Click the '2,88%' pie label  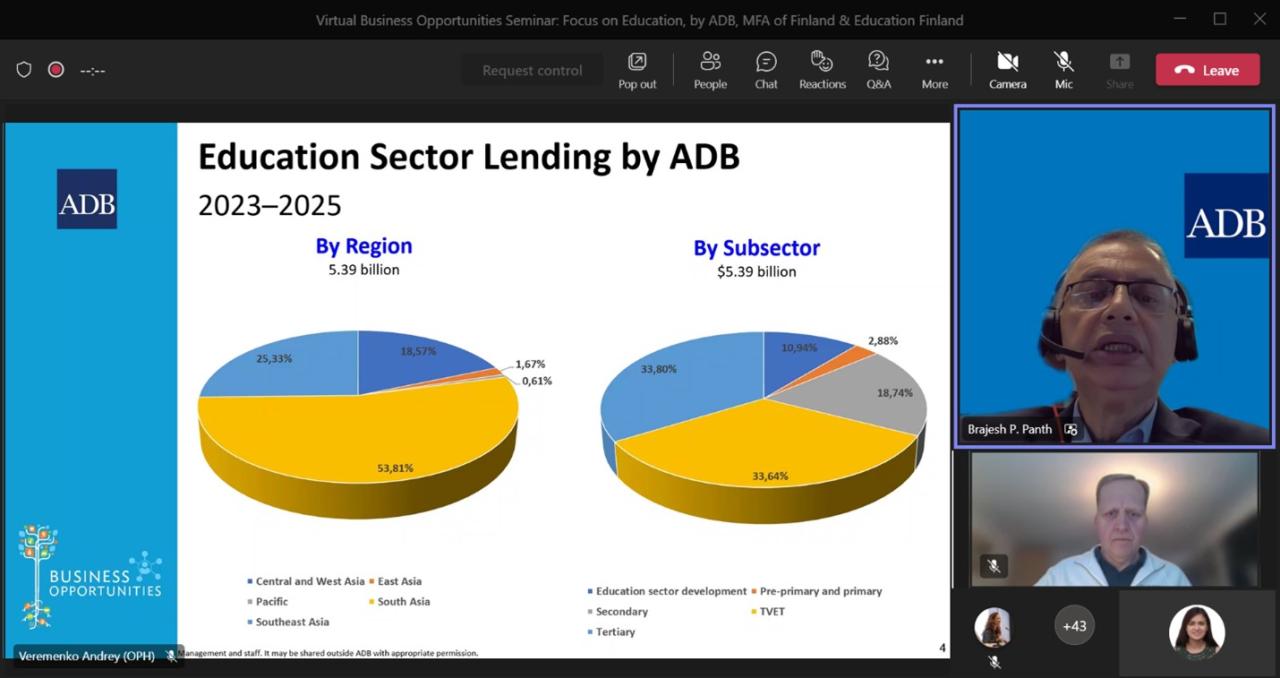[883, 341]
